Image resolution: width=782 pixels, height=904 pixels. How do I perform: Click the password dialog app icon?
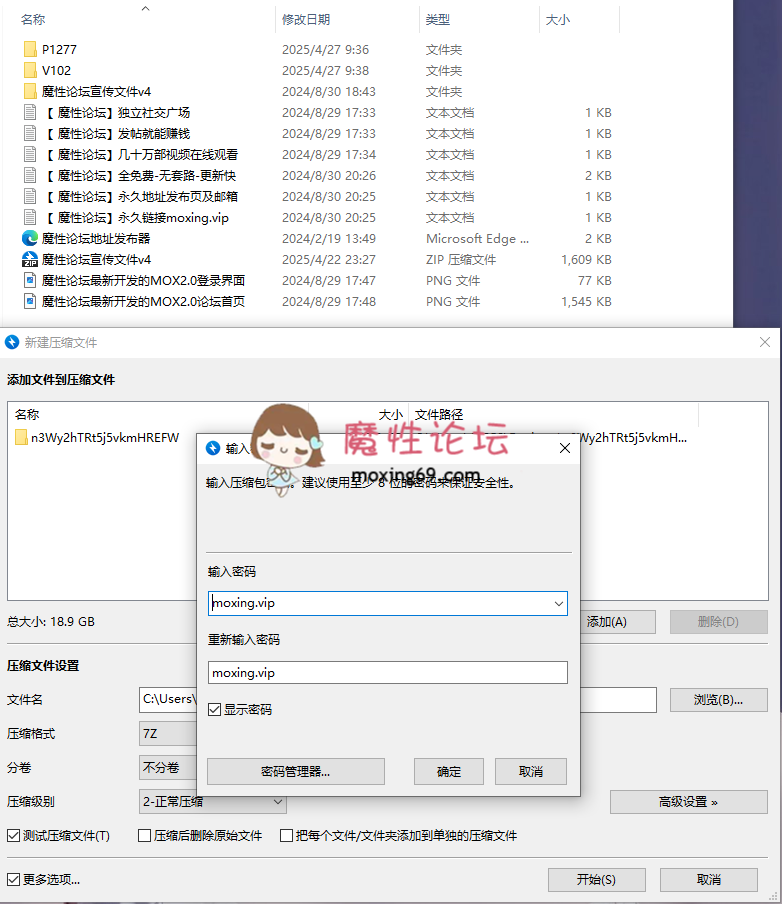pyautogui.click(x=213, y=448)
